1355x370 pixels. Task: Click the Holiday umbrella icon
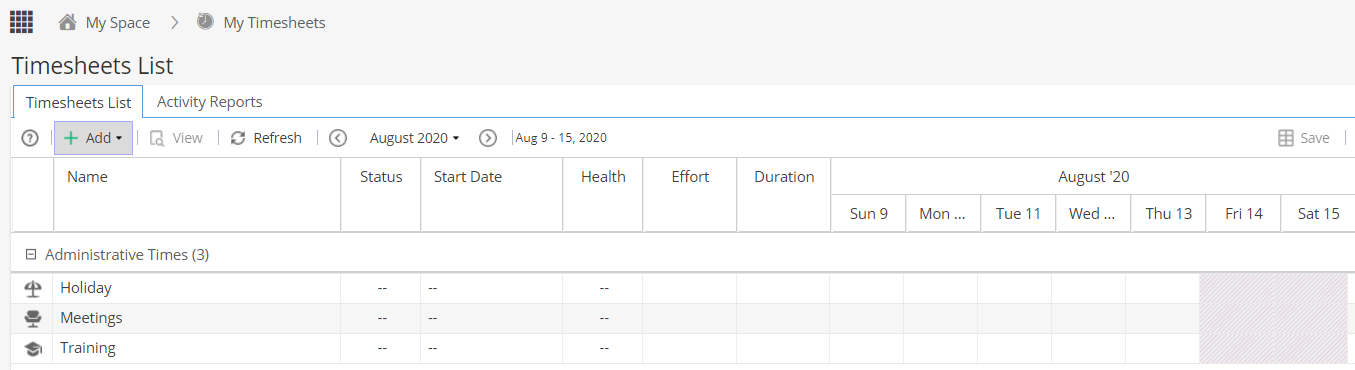[33, 288]
